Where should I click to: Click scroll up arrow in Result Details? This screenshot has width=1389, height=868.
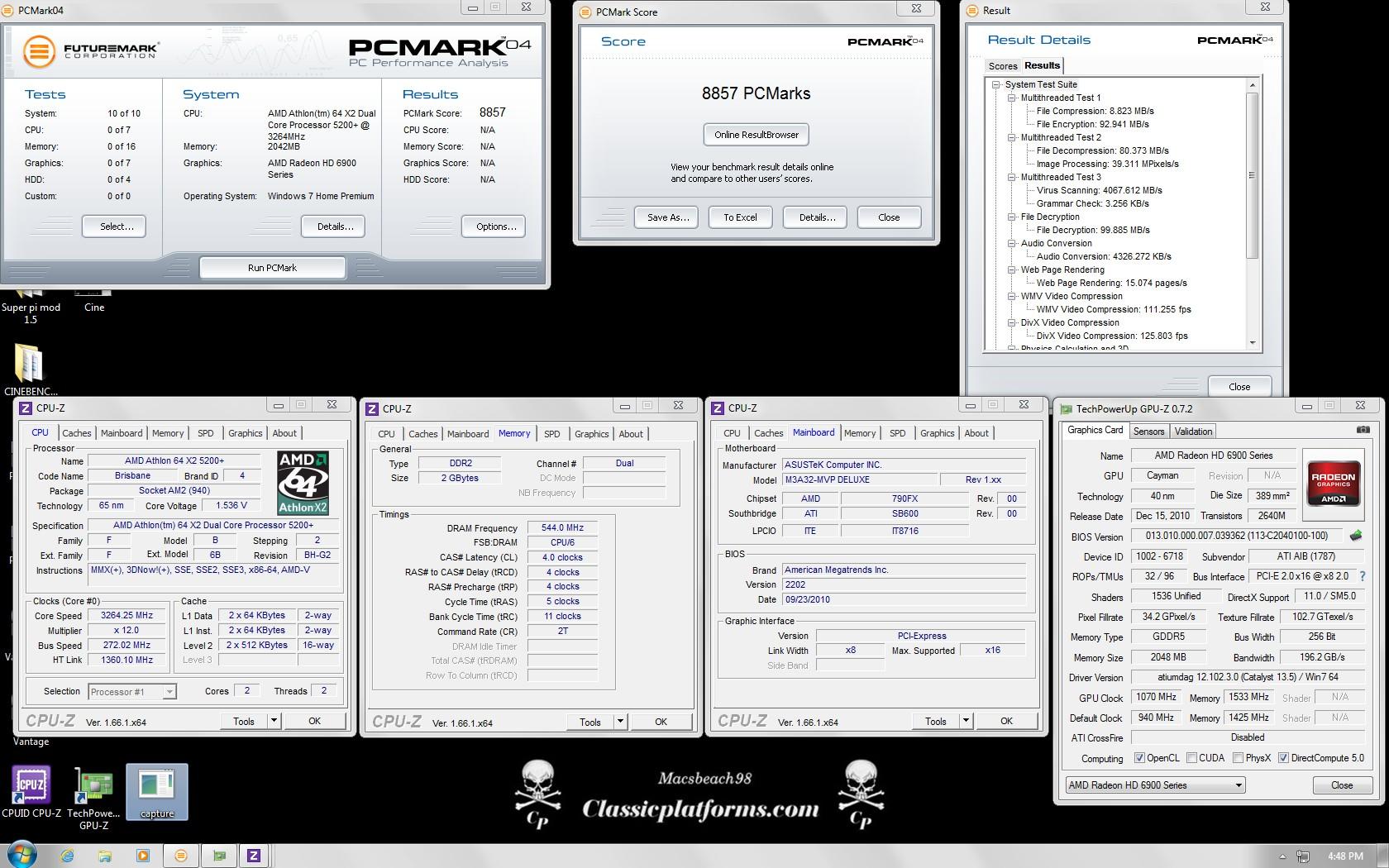click(1252, 84)
